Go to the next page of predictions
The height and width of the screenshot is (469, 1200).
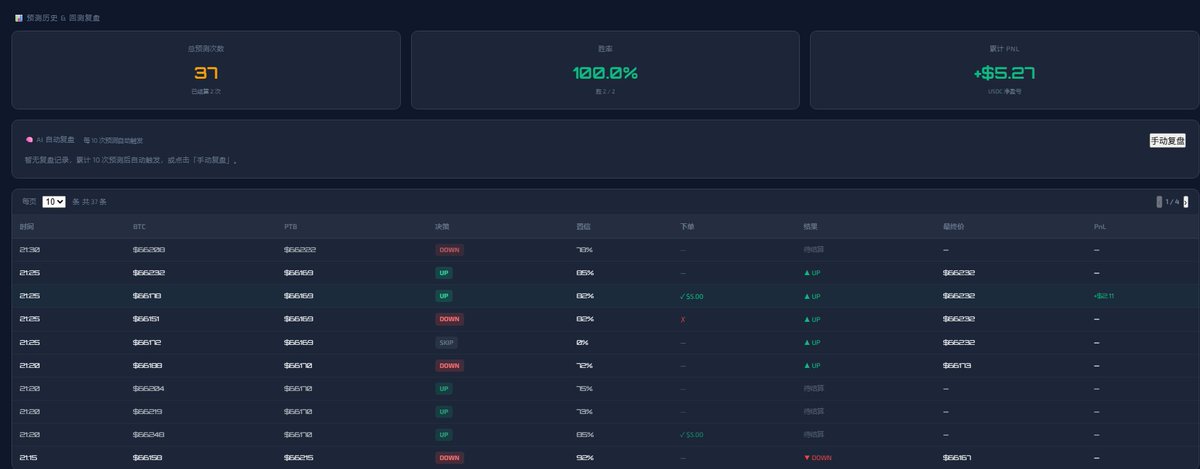click(x=1185, y=201)
